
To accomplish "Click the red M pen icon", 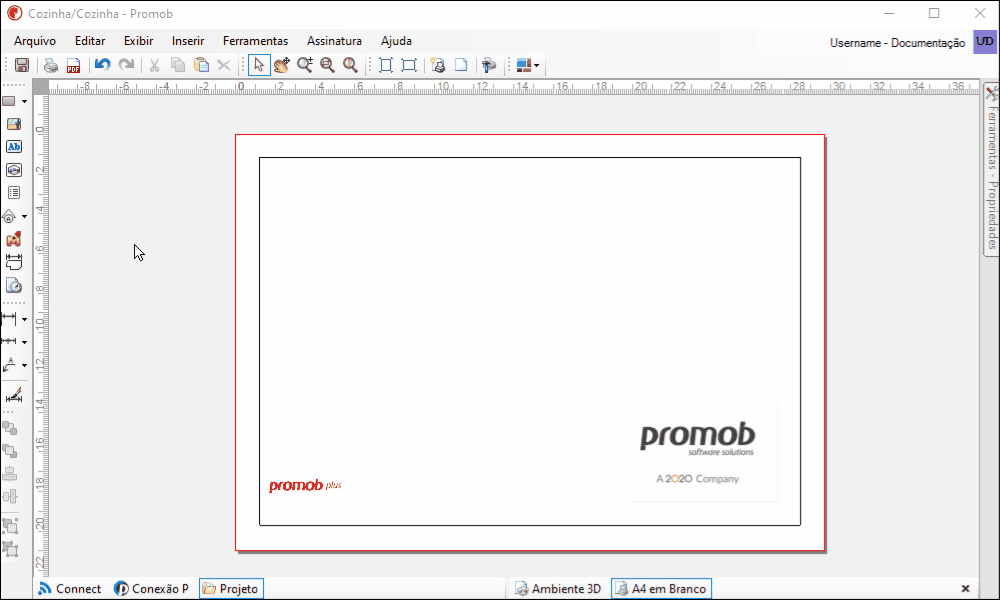I will 13,240.
